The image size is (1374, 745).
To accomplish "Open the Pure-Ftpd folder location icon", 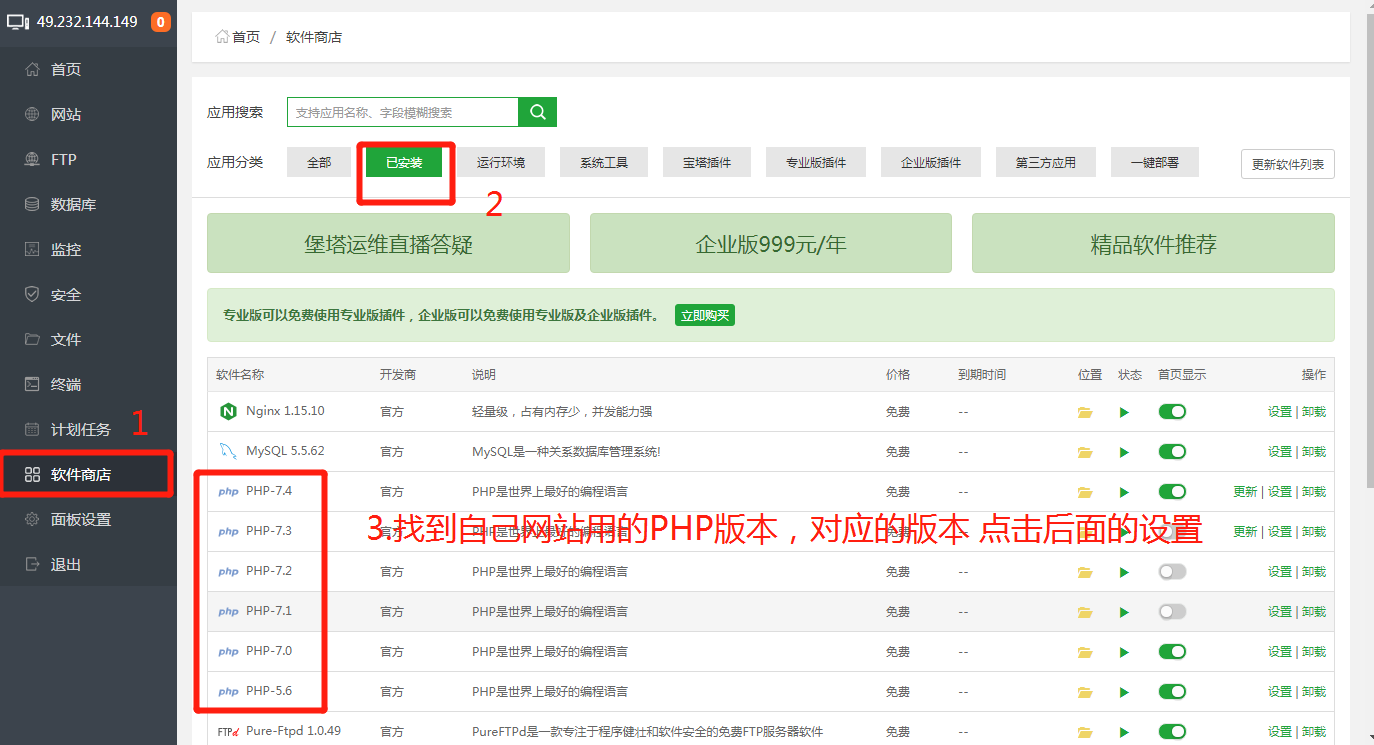I will 1084,732.
